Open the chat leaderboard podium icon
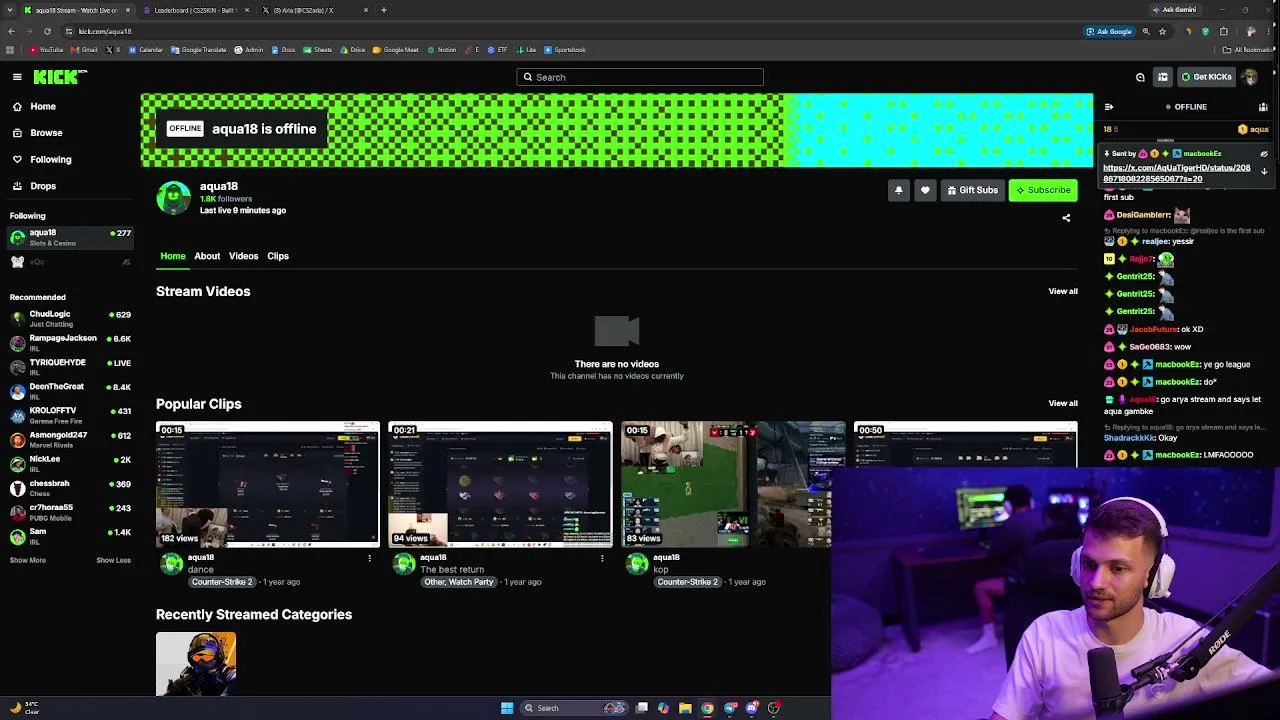The image size is (1280, 720). [x=1263, y=107]
